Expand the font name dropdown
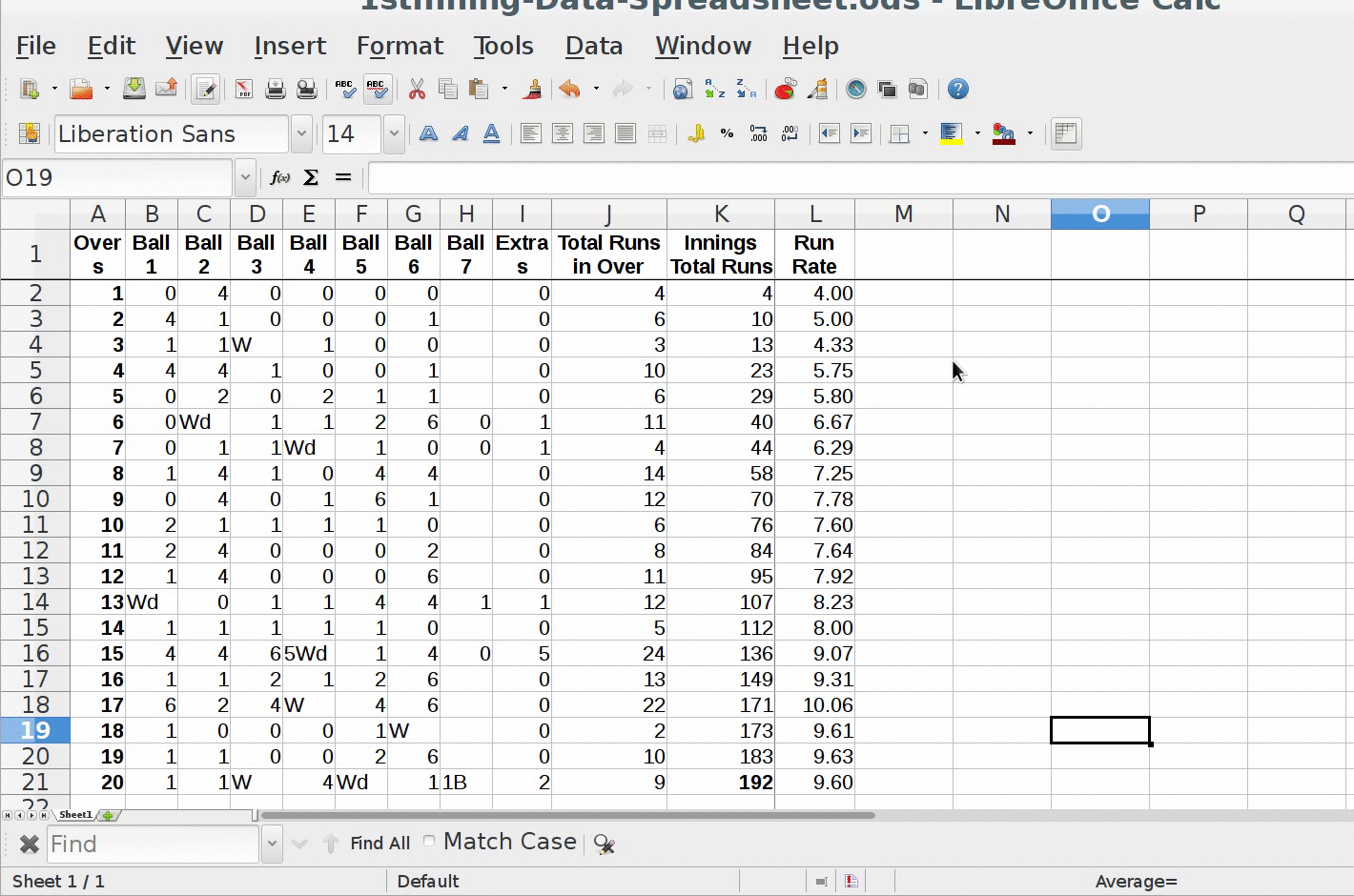Viewport: 1354px width, 896px height. [x=301, y=134]
